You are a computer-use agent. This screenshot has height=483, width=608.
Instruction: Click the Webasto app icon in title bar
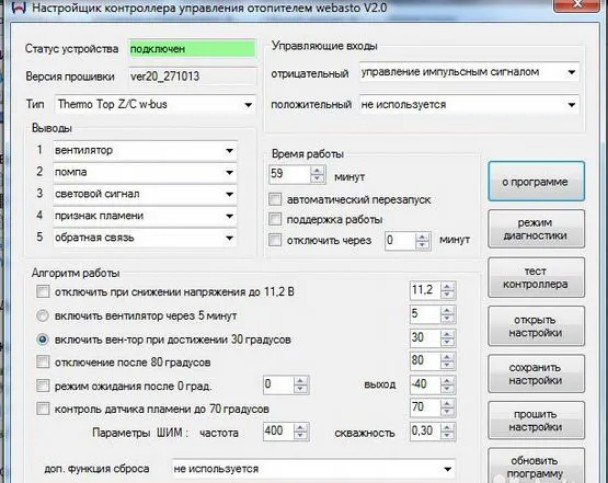click(x=19, y=8)
